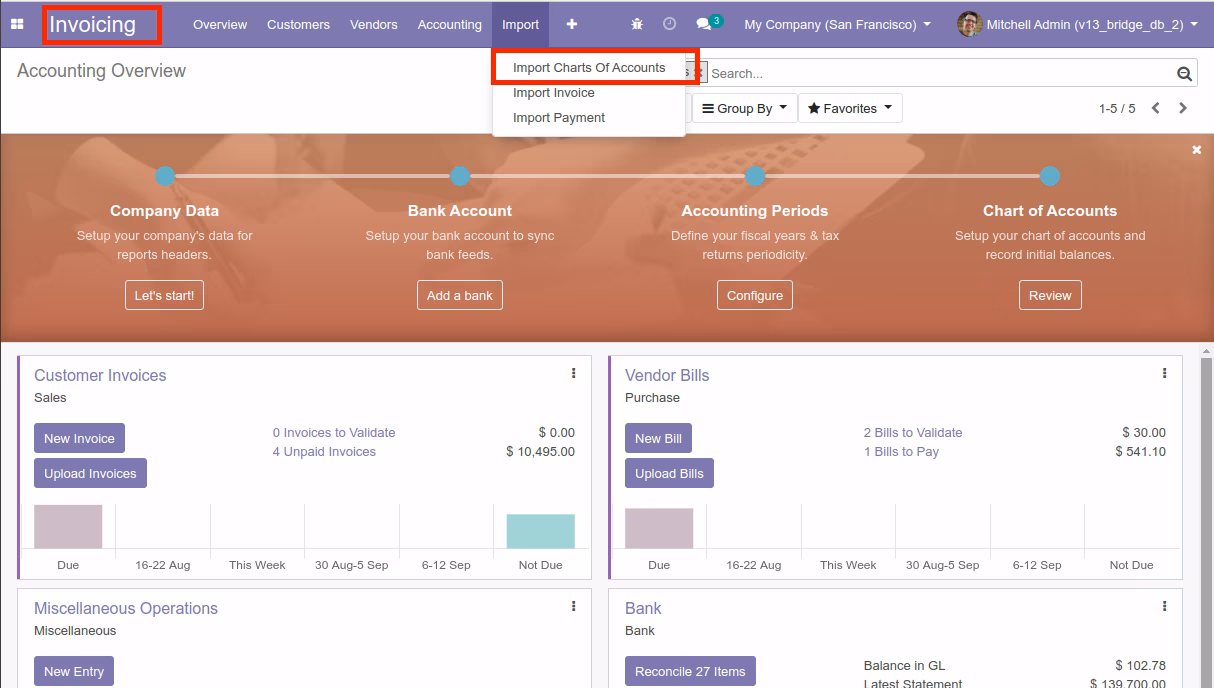Click Mitchell Admin user avatar
1214x688 pixels.
pyautogui.click(x=969, y=24)
